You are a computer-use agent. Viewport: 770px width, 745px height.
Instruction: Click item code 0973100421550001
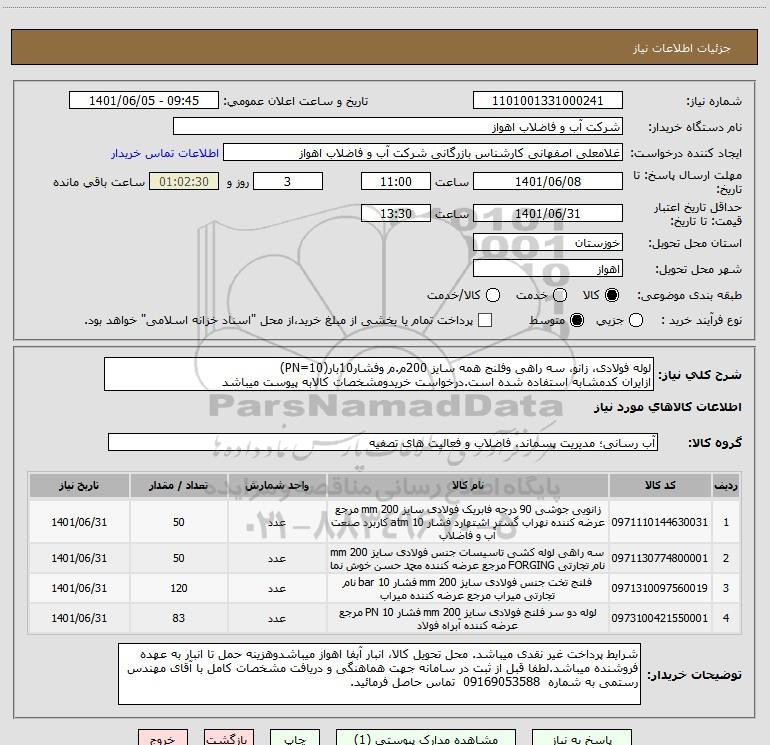[x=660, y=618]
